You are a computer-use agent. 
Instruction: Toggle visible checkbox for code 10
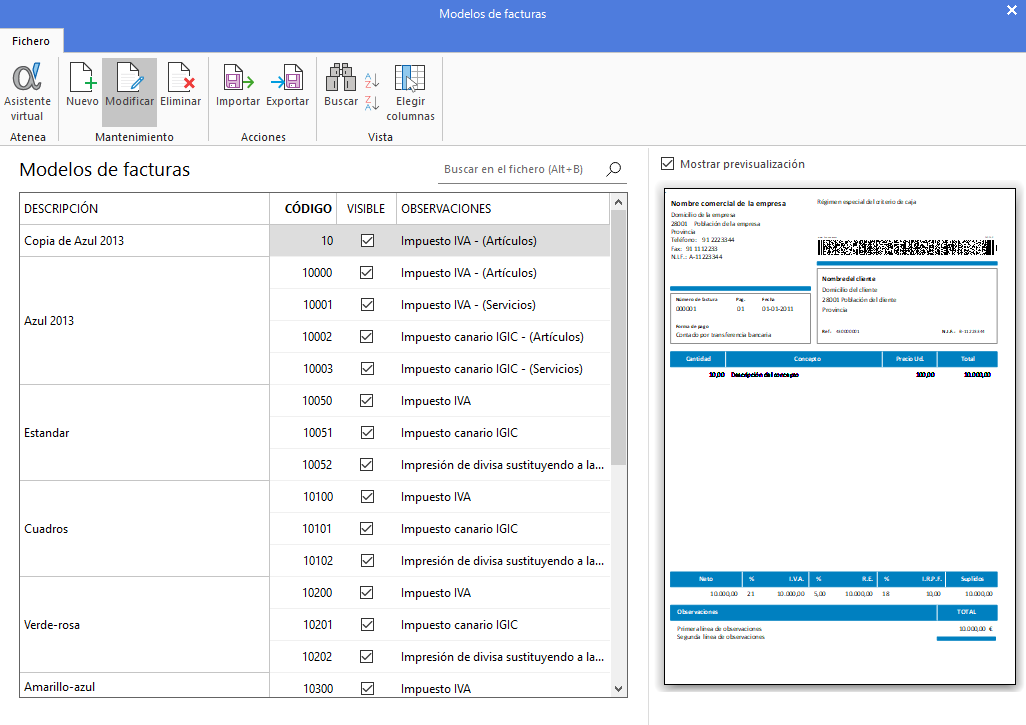pyautogui.click(x=368, y=241)
